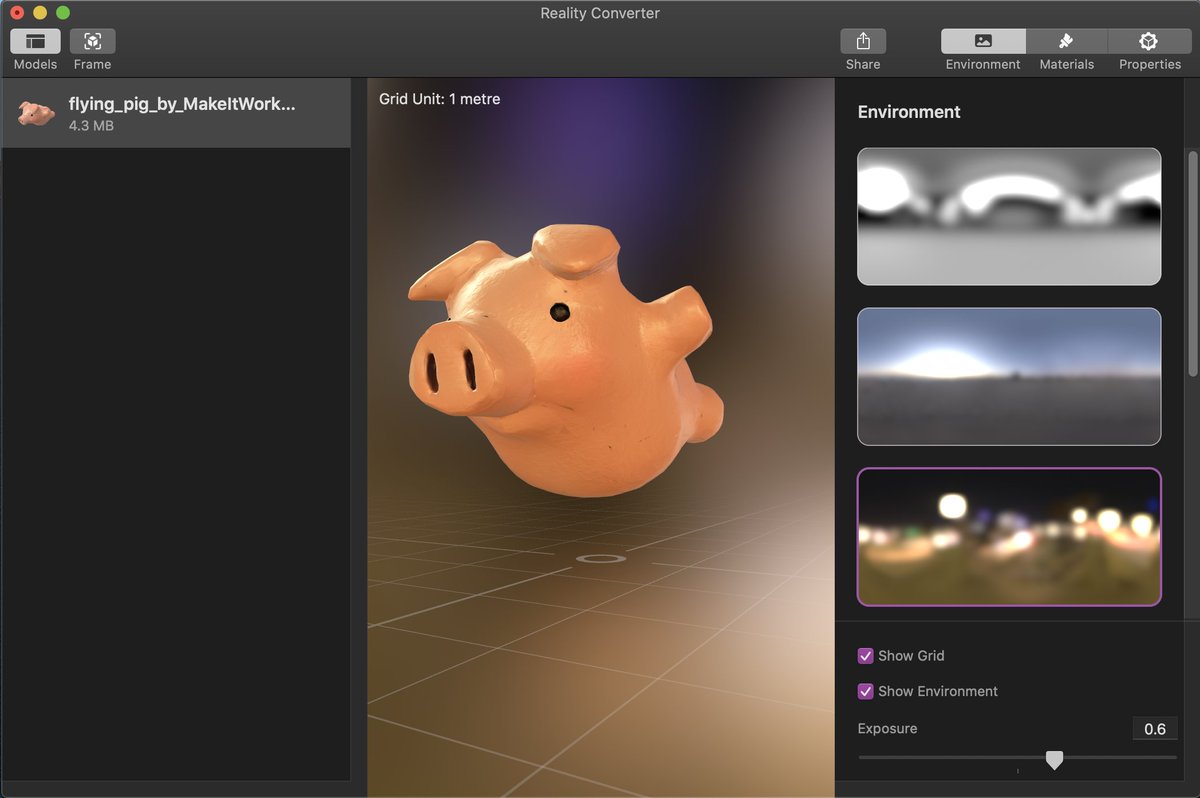This screenshot has width=1200, height=798.
Task: Select the flying pig model thumbnail
Action: [x=36, y=114]
